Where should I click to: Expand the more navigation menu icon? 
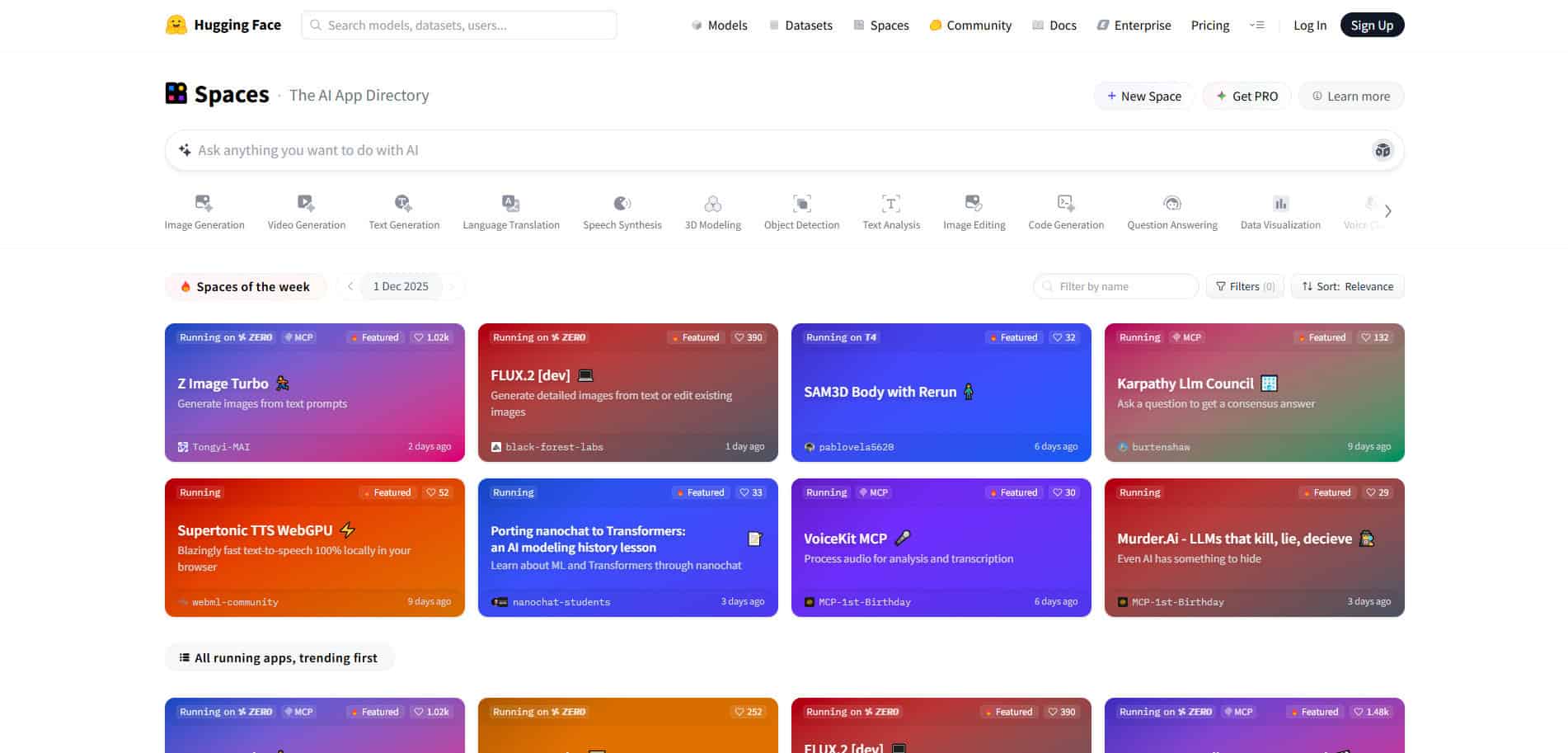[1256, 26]
